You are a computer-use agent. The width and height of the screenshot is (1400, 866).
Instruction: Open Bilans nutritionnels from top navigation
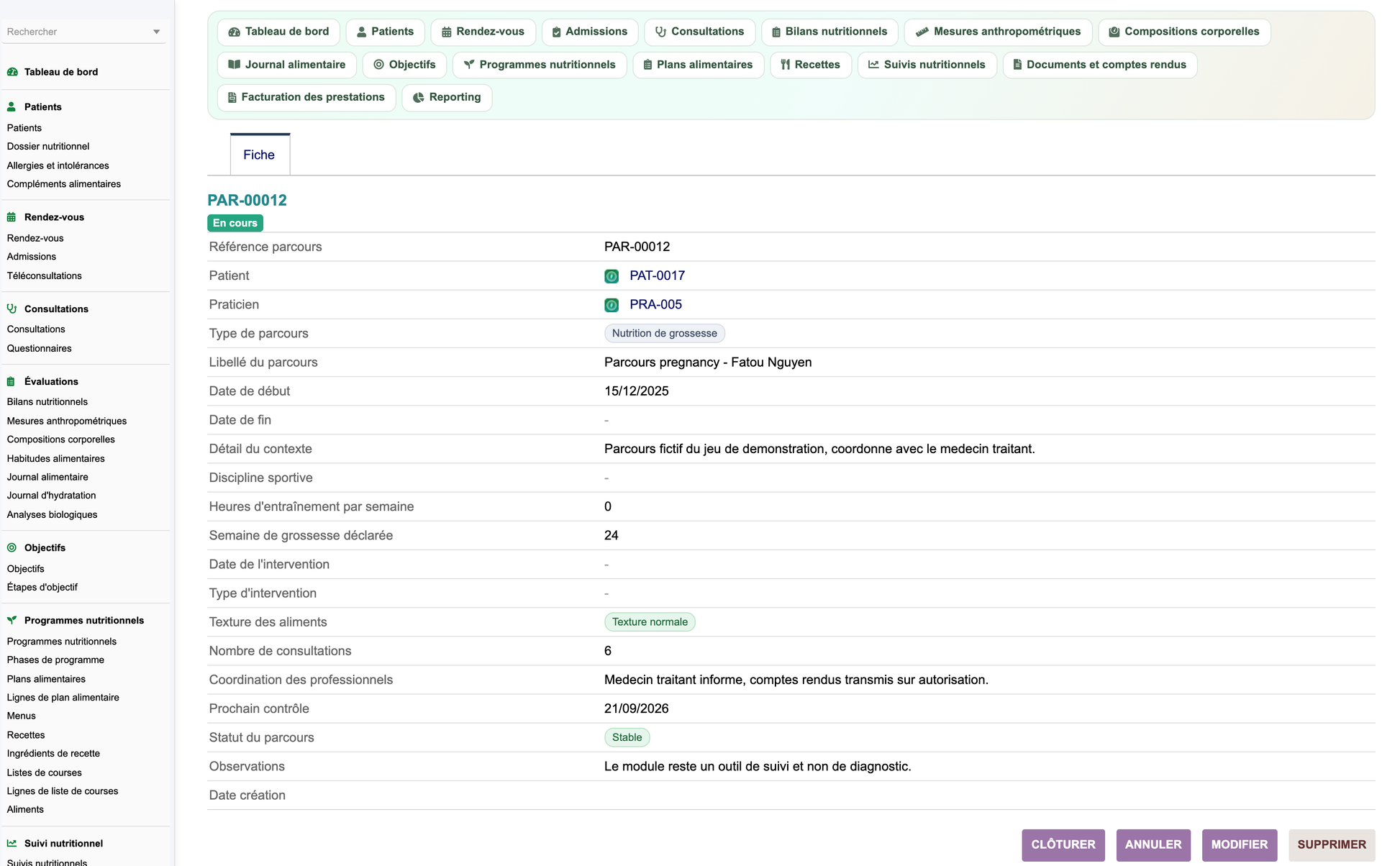(x=829, y=32)
